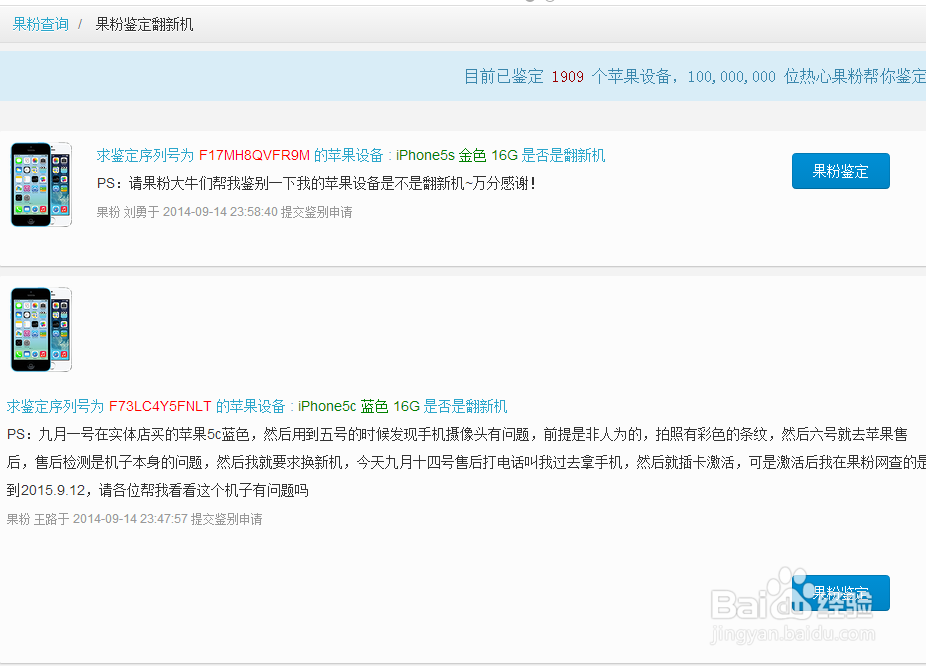The width and height of the screenshot is (926, 666).
Task: Select the 果粉 王路于 2014-09-14 23:47:57 submission line
Action: point(135,519)
